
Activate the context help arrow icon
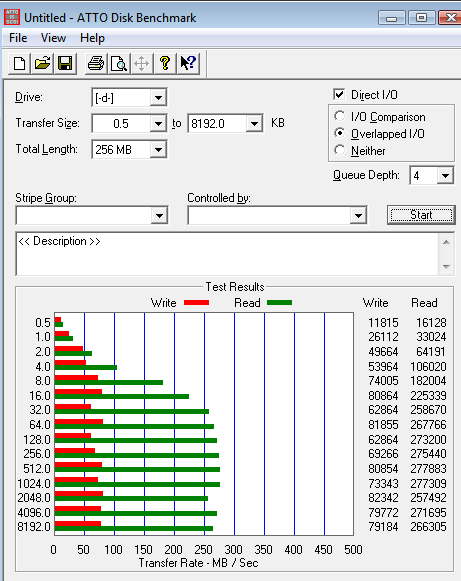coord(188,63)
